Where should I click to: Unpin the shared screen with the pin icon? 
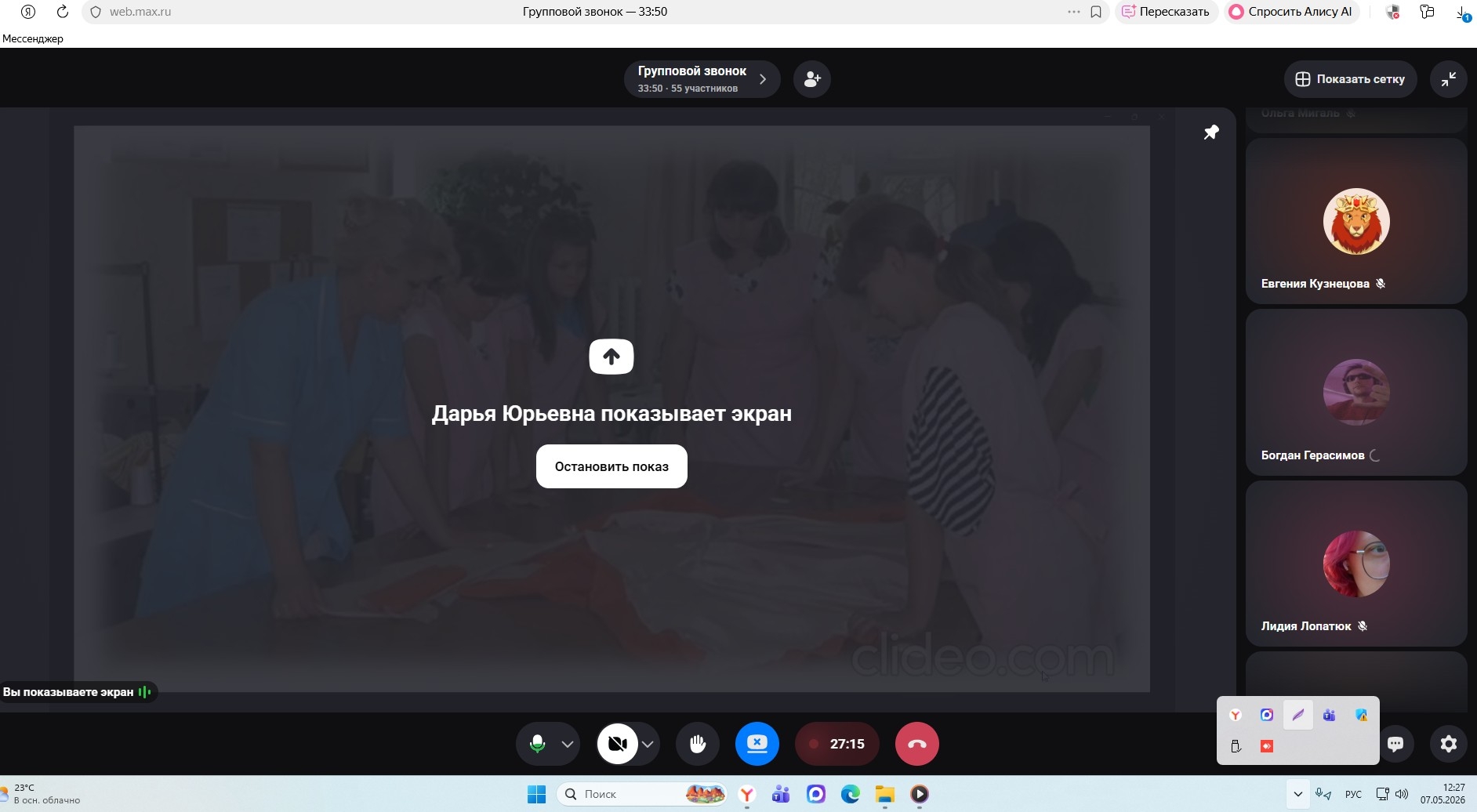coord(1211,132)
